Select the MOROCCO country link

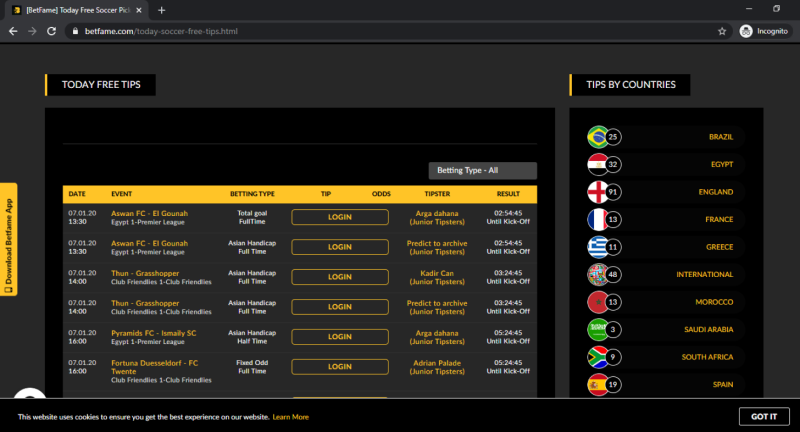click(714, 302)
